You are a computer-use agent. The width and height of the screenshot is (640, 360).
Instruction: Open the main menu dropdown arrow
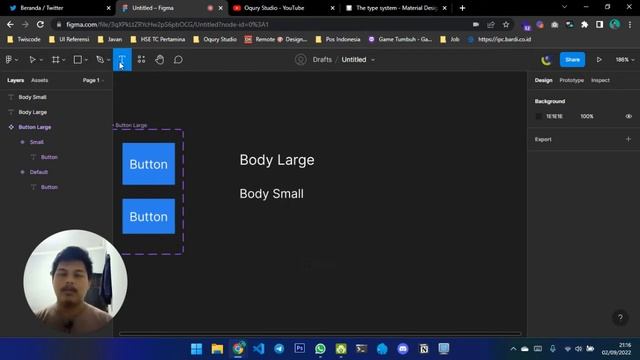17,60
